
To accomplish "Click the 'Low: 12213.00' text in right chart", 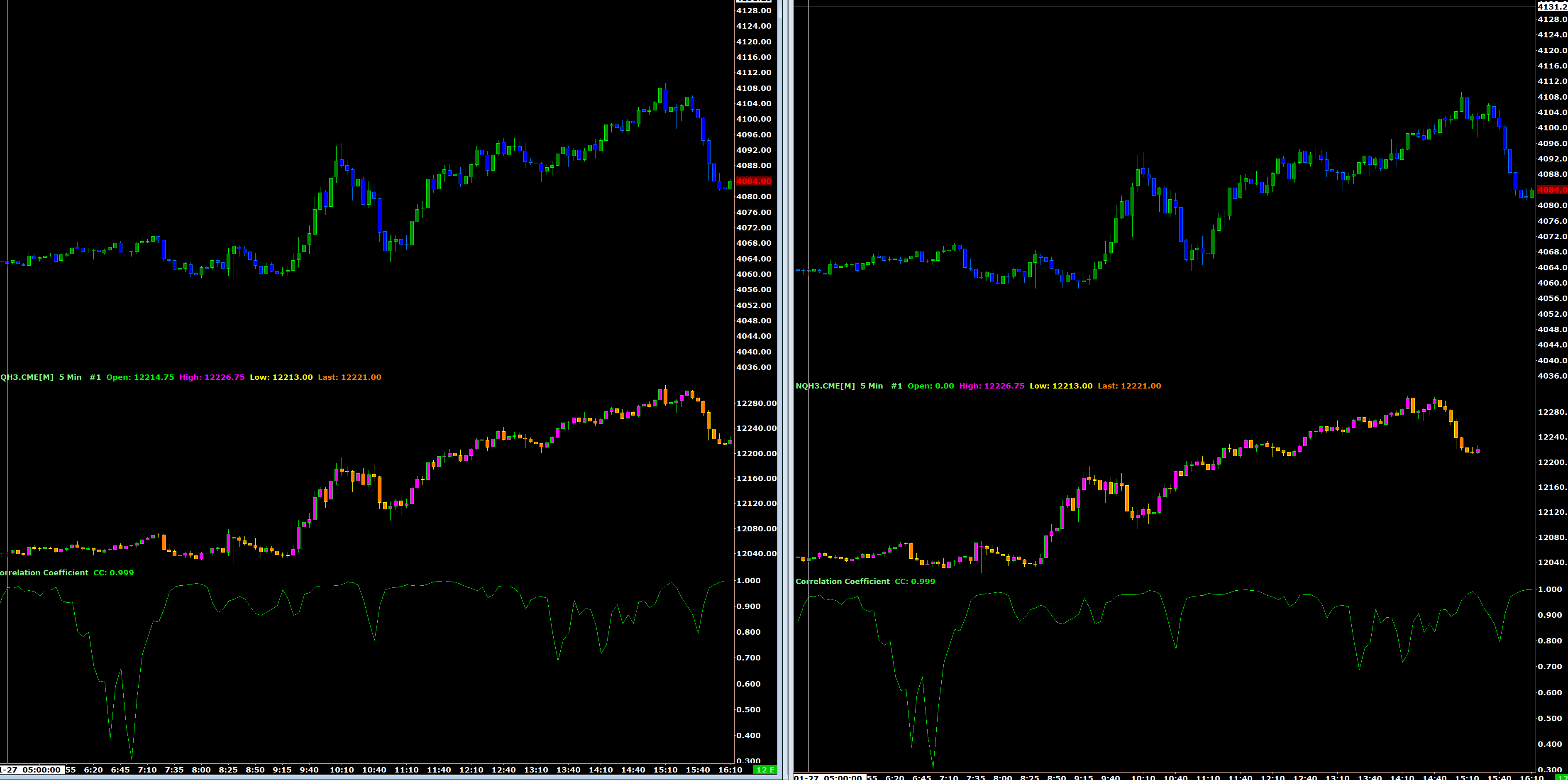I will 1061,386.
